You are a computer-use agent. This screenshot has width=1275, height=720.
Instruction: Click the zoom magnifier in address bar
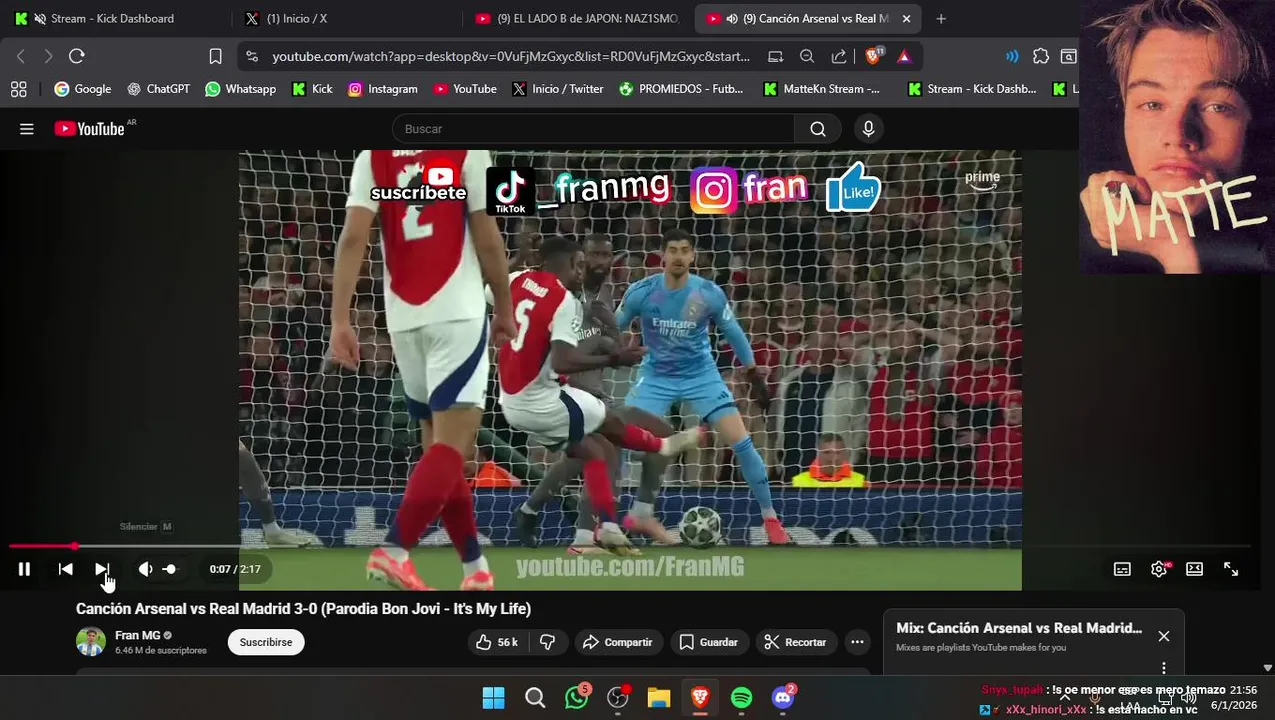pos(807,56)
